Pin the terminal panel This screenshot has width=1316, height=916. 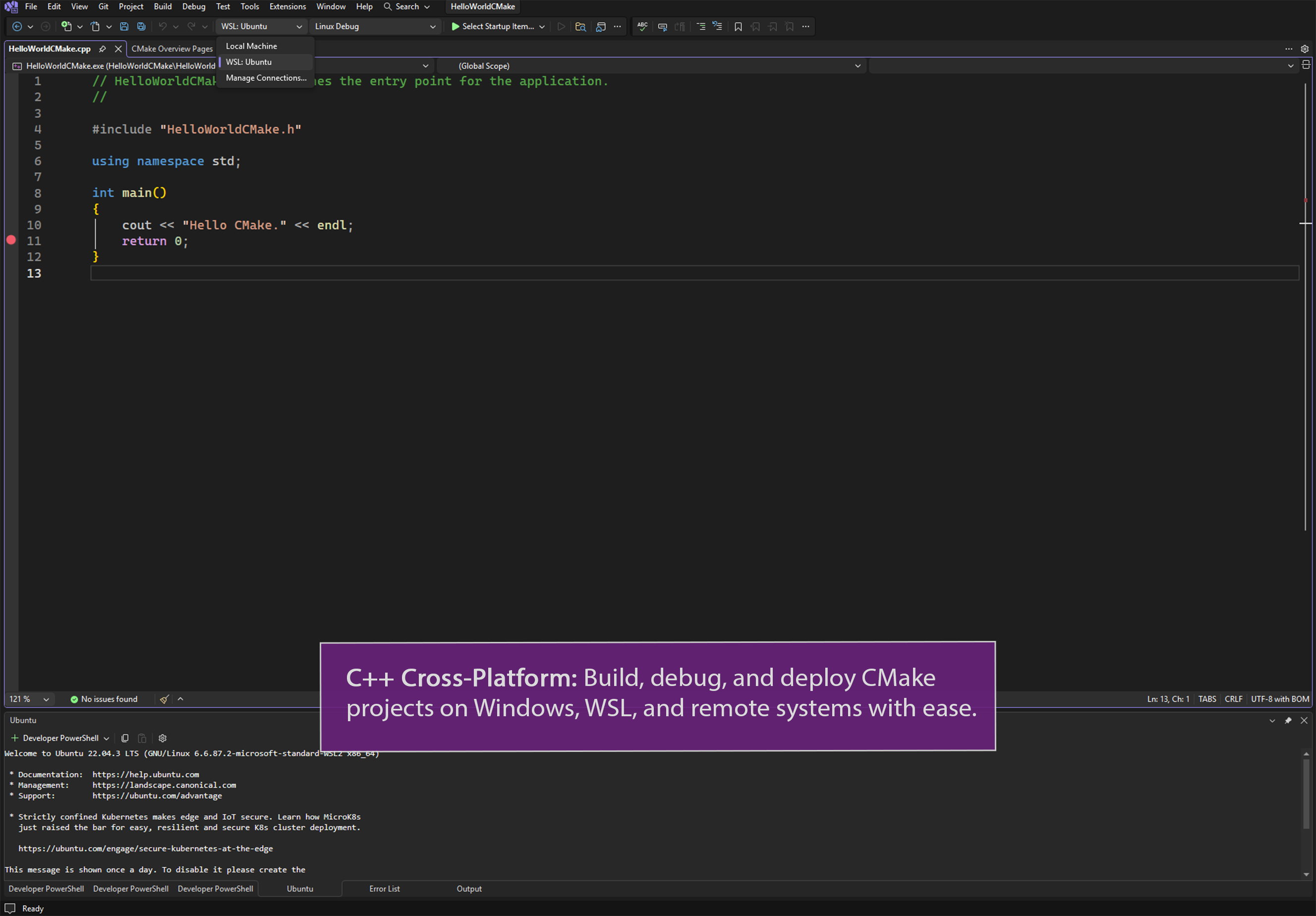[1288, 721]
